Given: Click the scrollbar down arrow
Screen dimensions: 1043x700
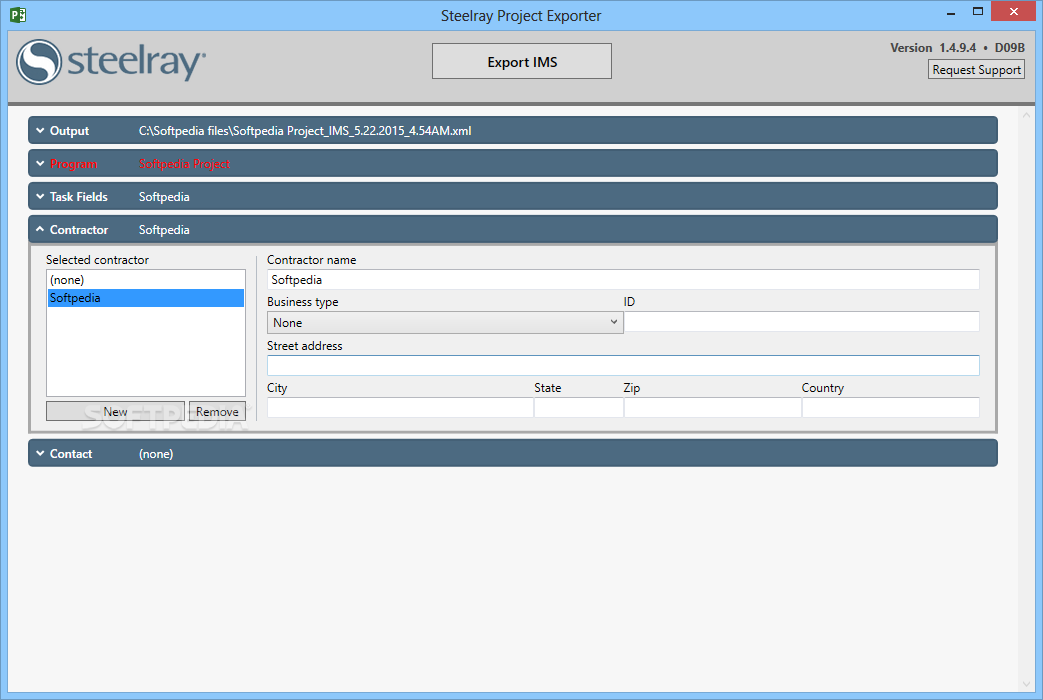Looking at the screenshot, I should click(x=1026, y=683).
